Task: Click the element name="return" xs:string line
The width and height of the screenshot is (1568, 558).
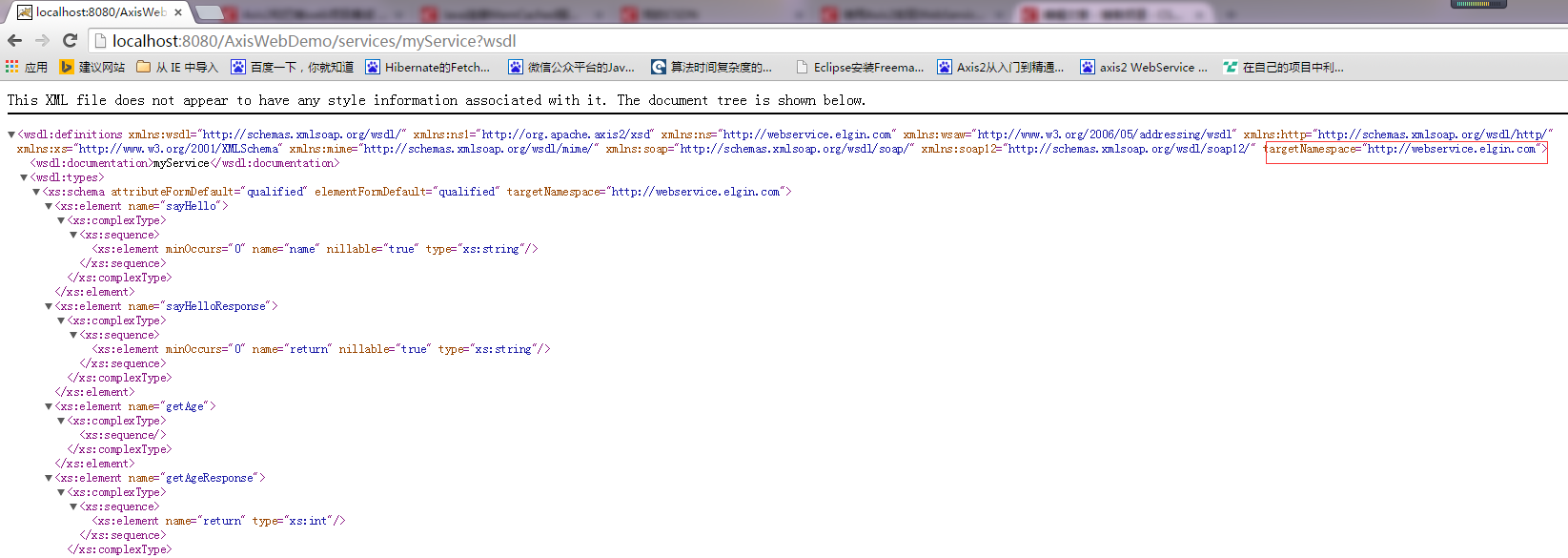Action: [321, 349]
